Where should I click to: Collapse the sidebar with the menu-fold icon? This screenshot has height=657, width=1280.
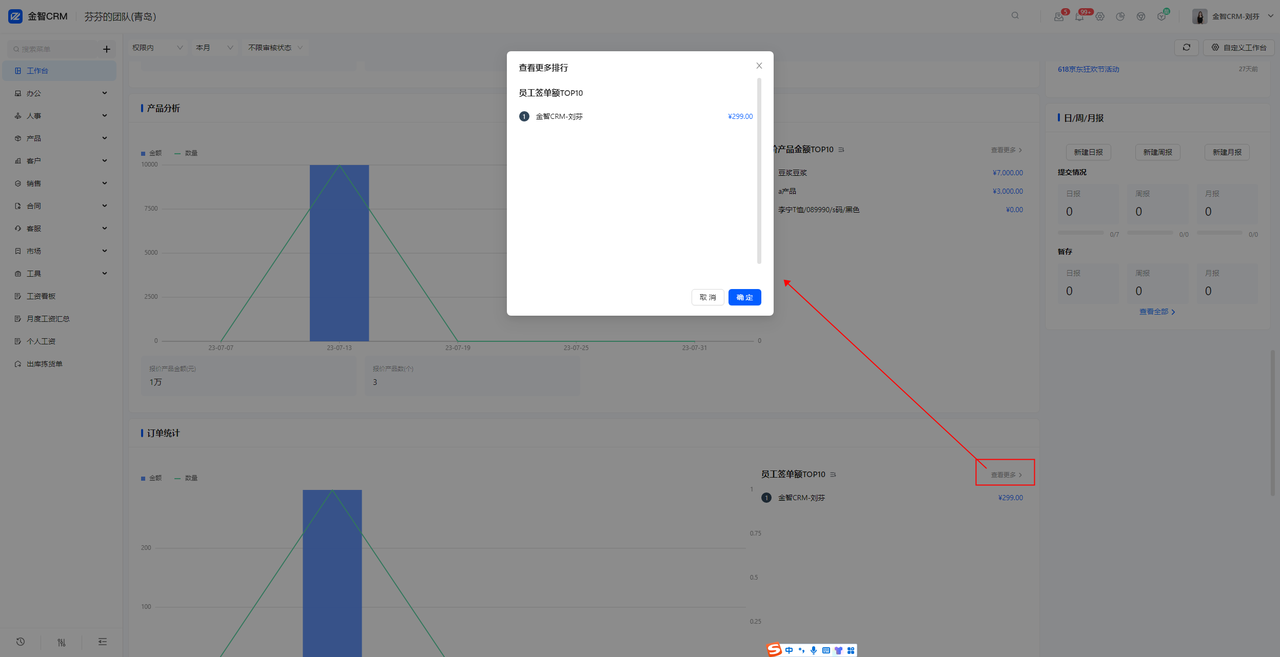[102, 642]
